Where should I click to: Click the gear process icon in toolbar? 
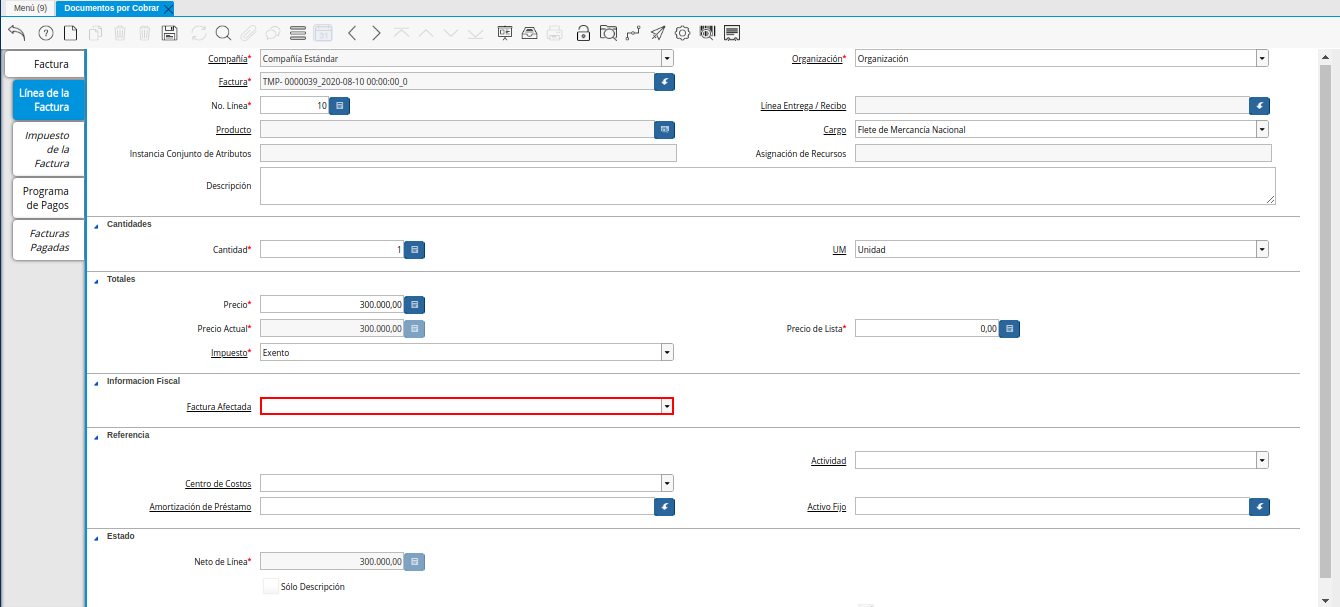[x=682, y=33]
